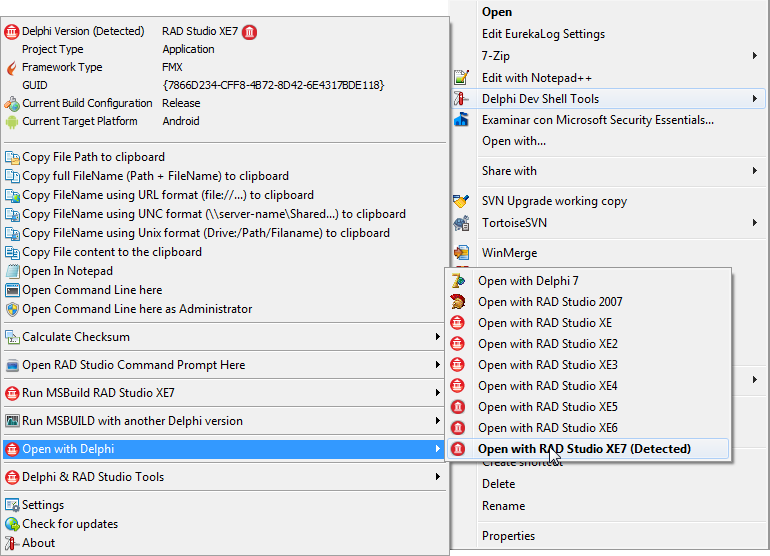This screenshot has height=556, width=770.
Task: Click Properties in the context menu
Action: [x=508, y=536]
